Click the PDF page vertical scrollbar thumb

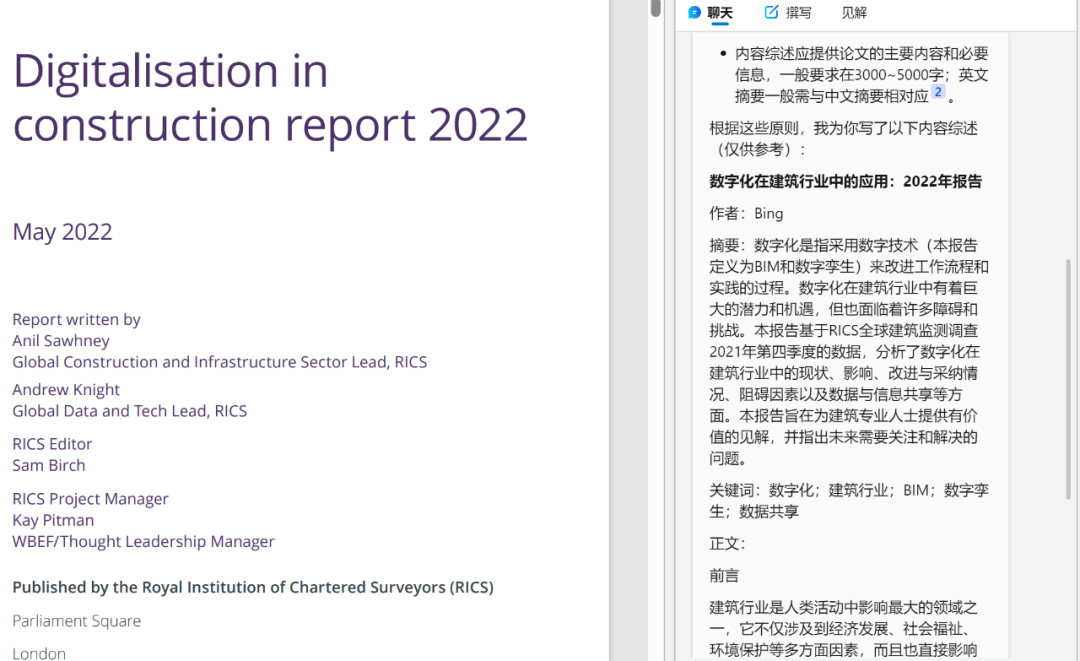pyautogui.click(x=656, y=8)
